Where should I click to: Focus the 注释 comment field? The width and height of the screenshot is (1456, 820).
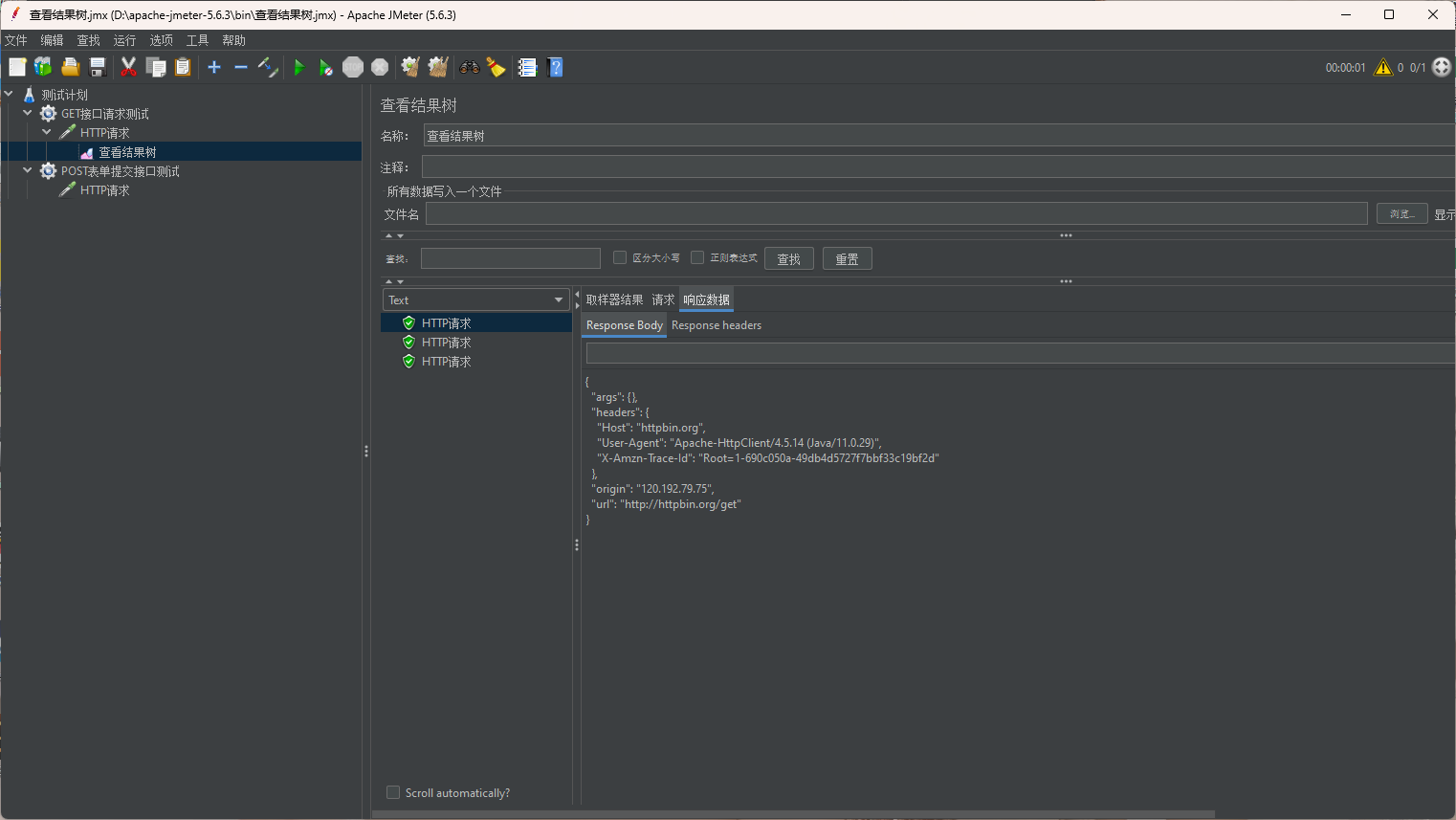pyautogui.click(x=938, y=166)
